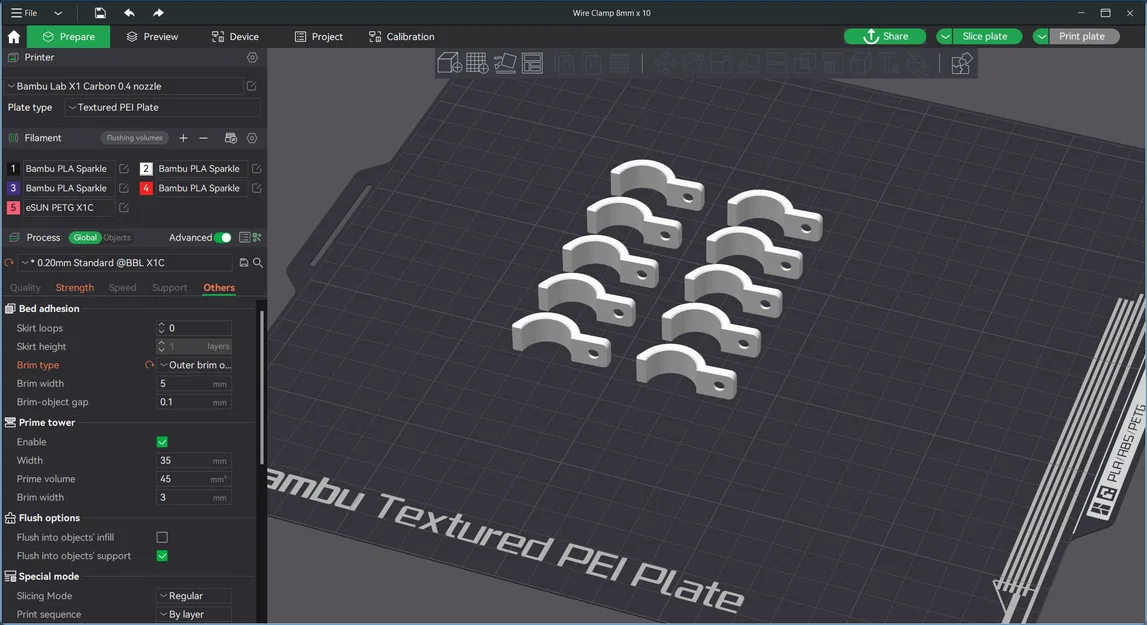The image size is (1147, 625).
Task: Save the process preset
Action: coord(244,263)
